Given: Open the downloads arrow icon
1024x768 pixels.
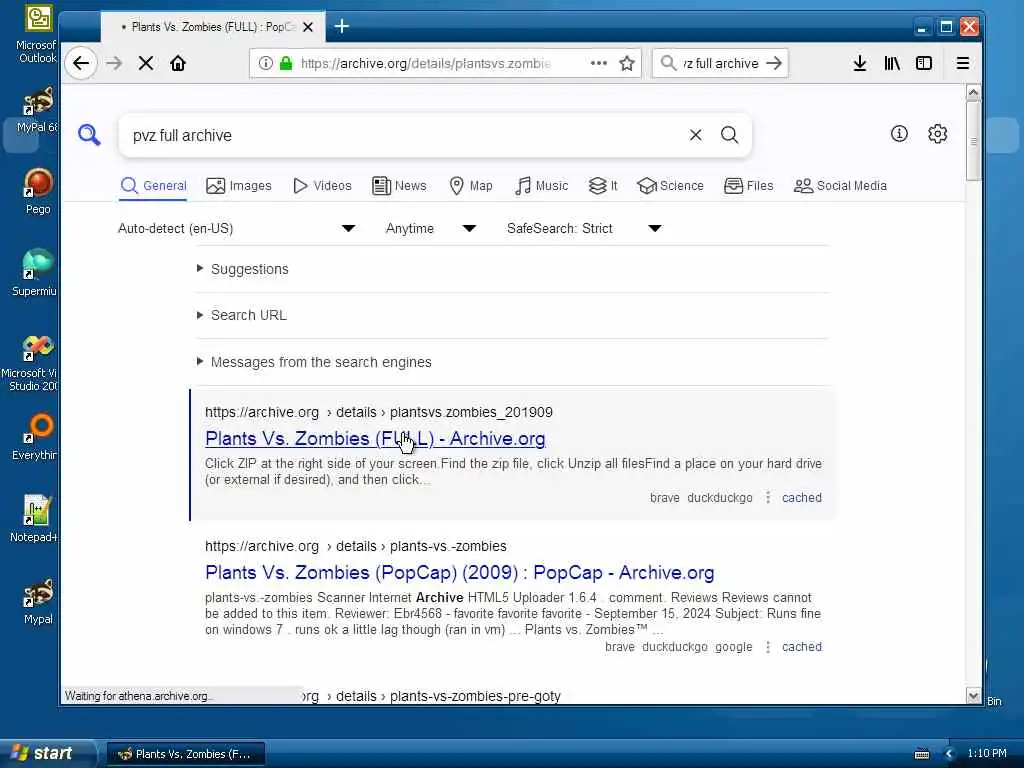Looking at the screenshot, I should [x=859, y=63].
